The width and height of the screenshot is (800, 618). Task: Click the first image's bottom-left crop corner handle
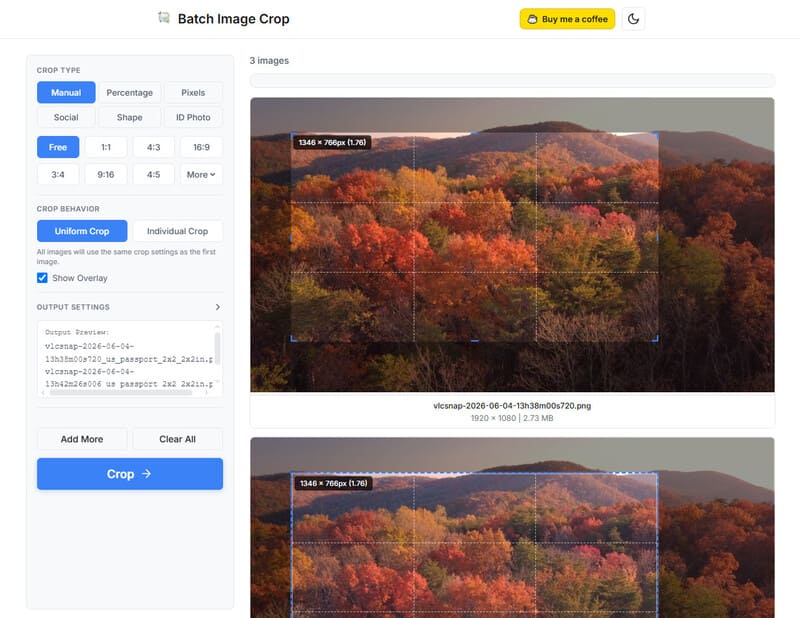pyautogui.click(x=292, y=339)
